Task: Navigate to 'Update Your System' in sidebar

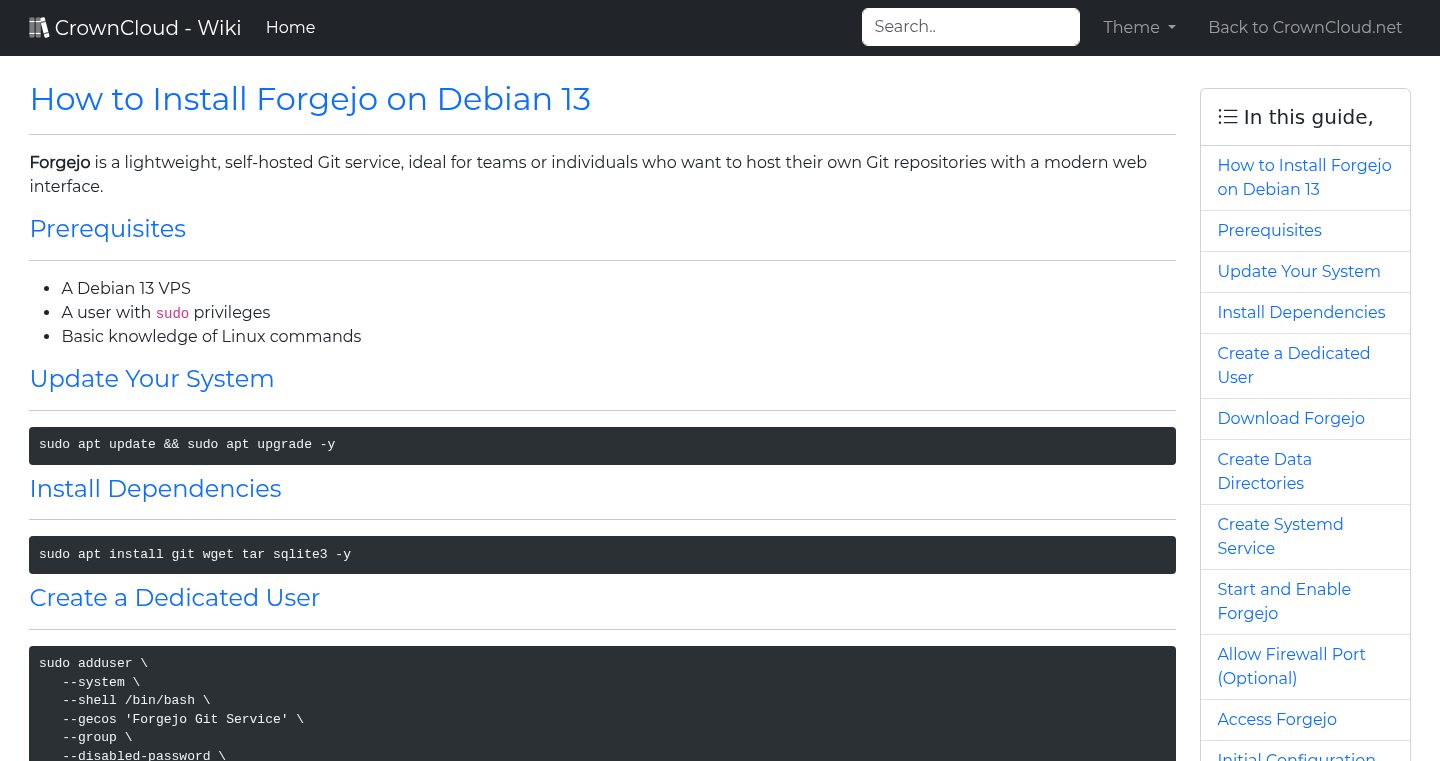Action: (x=1298, y=271)
